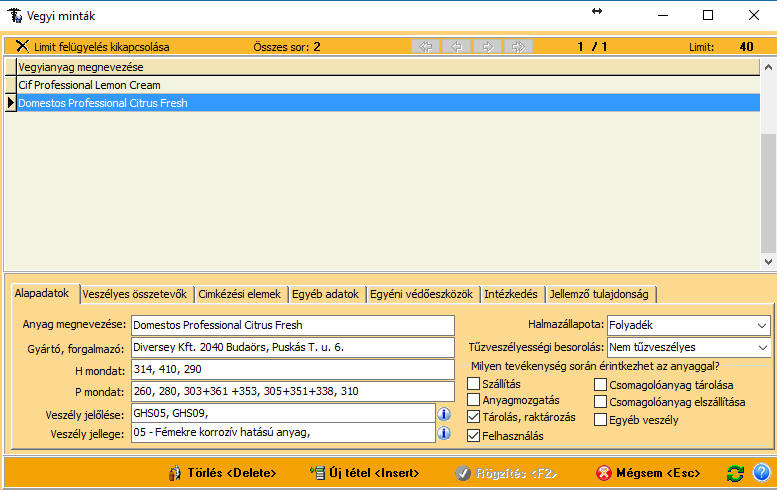
Task: Uncheck Tárolás, raktározás checkbox
Action: click(x=473, y=417)
